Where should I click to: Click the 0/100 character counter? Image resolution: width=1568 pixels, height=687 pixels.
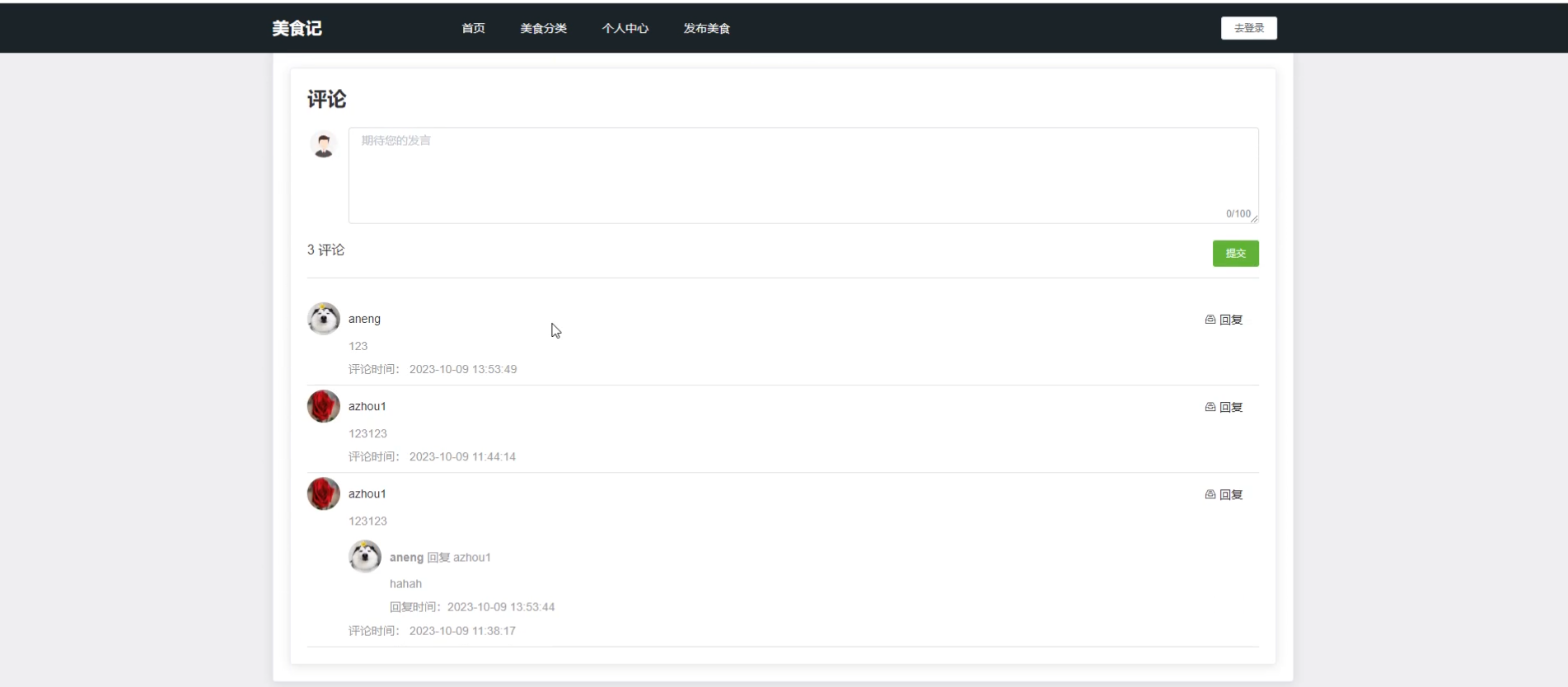point(1238,213)
